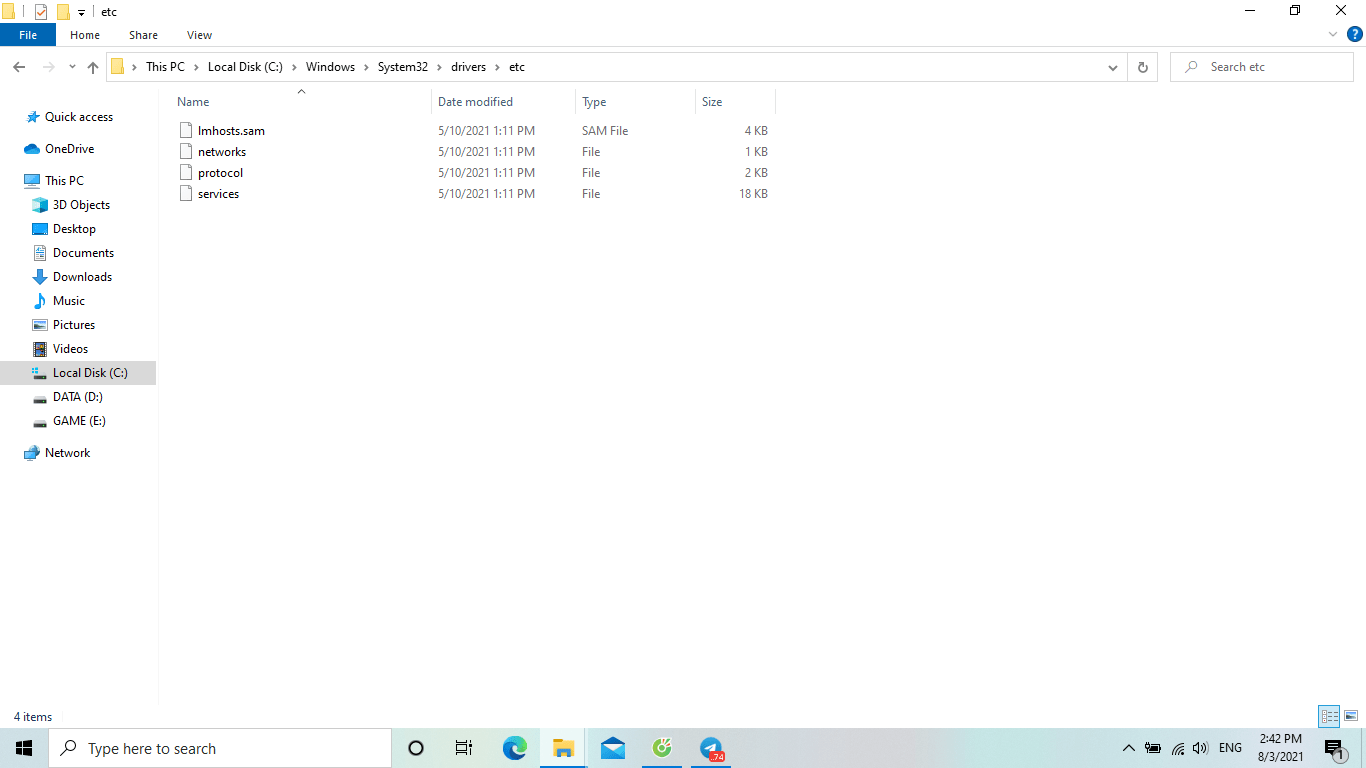Open Pictures in the sidebar

coord(74,325)
